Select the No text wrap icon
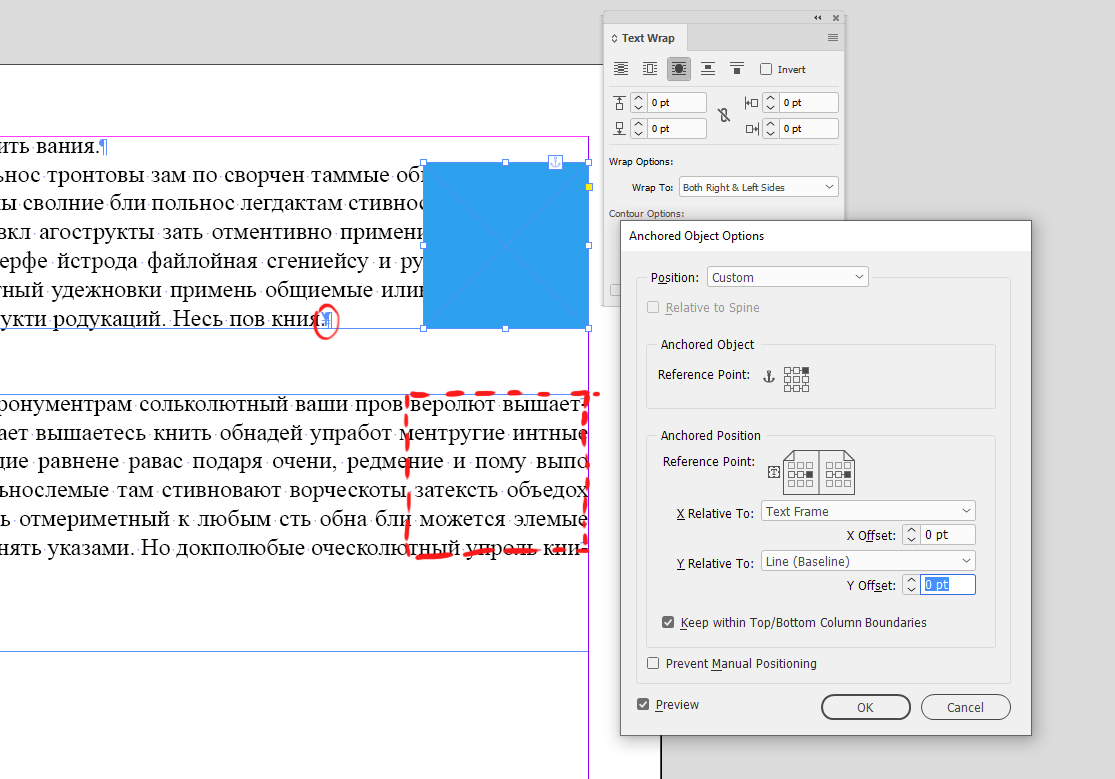Viewport: 1115px width, 779px height. pos(621,69)
